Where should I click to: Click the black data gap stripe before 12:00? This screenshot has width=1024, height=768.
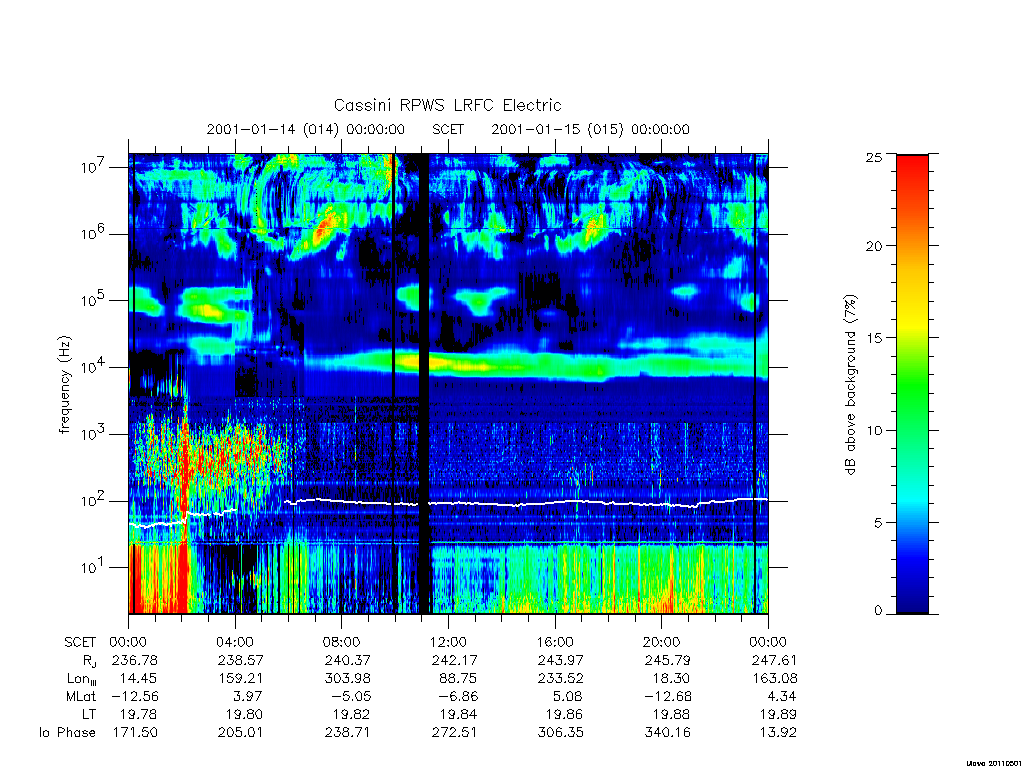coord(424,384)
